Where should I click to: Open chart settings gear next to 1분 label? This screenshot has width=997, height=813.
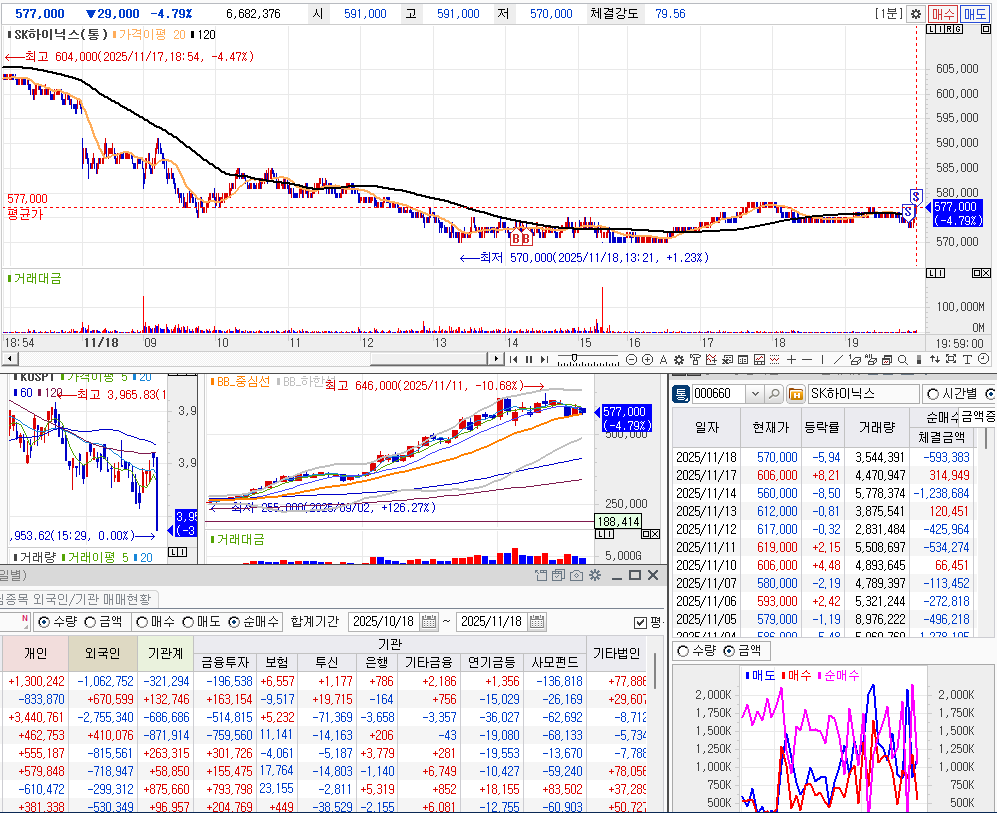point(916,13)
